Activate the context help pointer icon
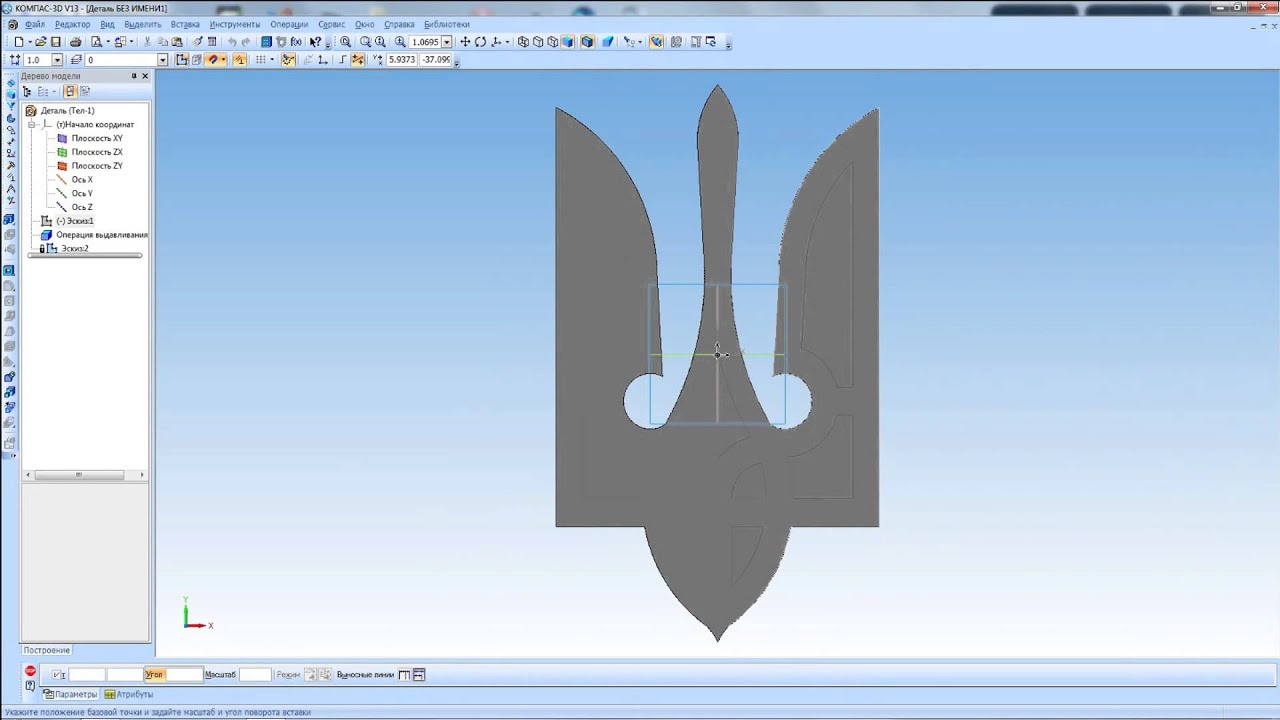 pos(315,42)
